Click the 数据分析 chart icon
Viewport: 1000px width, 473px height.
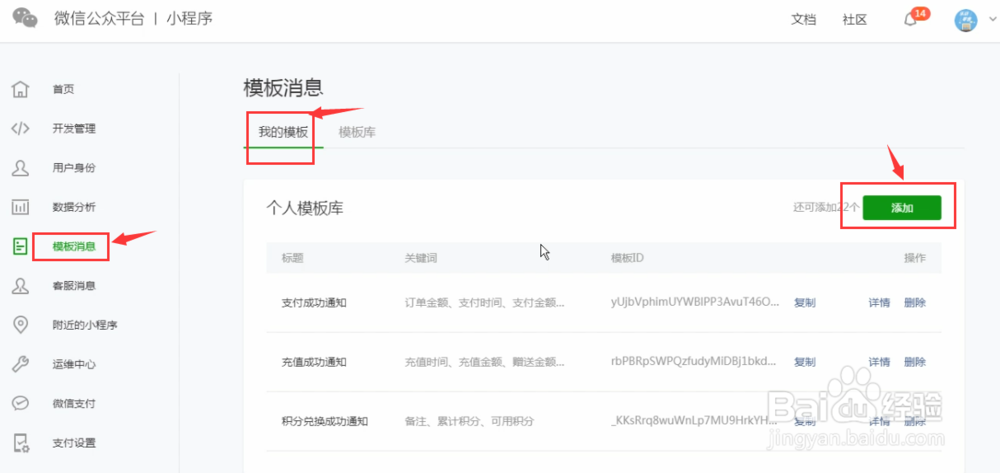[21, 207]
